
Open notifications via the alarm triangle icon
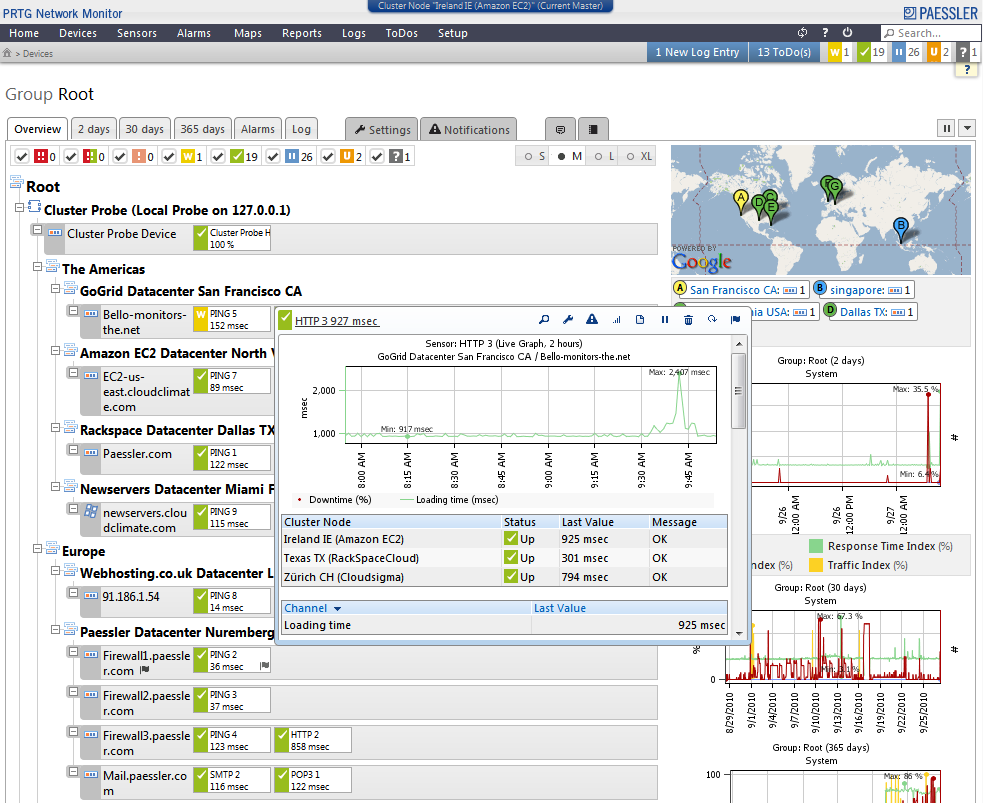pos(592,318)
